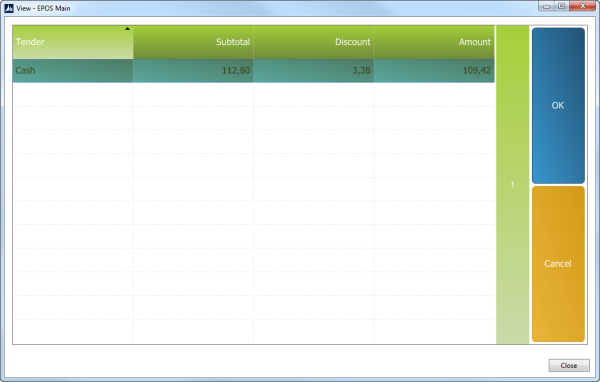This screenshot has height=382, width=600.
Task: Click the subtotal cell showing 112,80
Action: [x=193, y=71]
